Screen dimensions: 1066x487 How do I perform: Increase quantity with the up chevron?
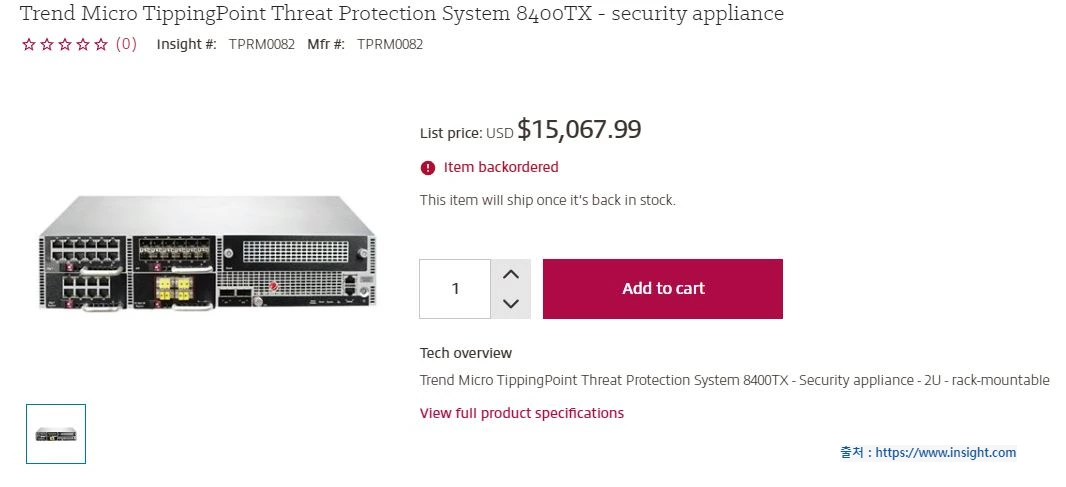click(510, 274)
